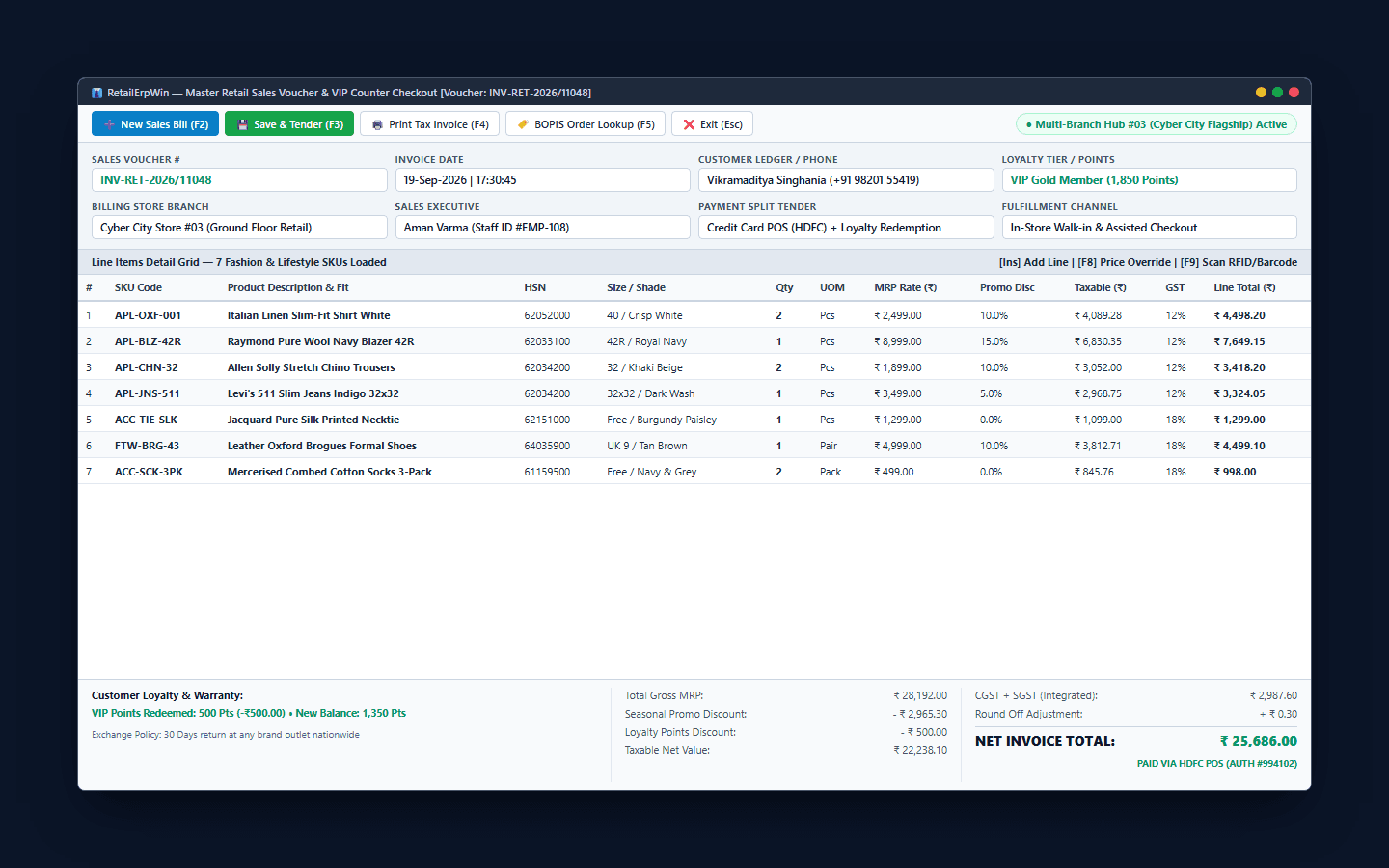1389x868 pixels.
Task: Click the printer icon for Print Tax Invoice
Action: pos(378,124)
